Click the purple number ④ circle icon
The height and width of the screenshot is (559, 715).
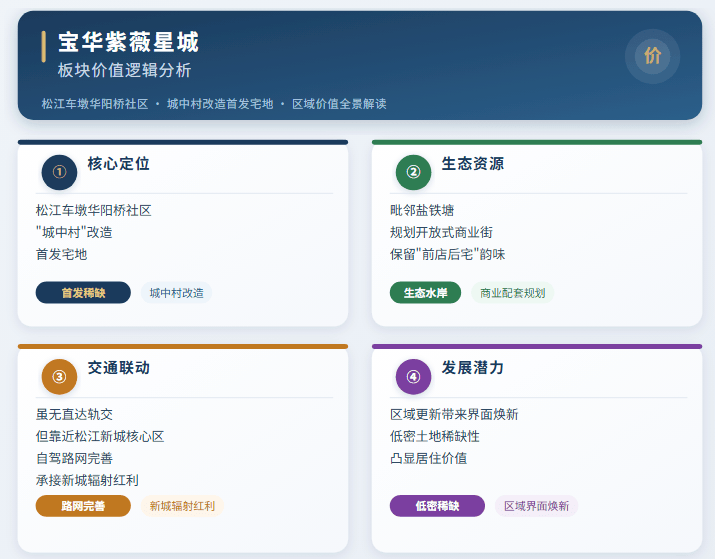click(x=413, y=377)
